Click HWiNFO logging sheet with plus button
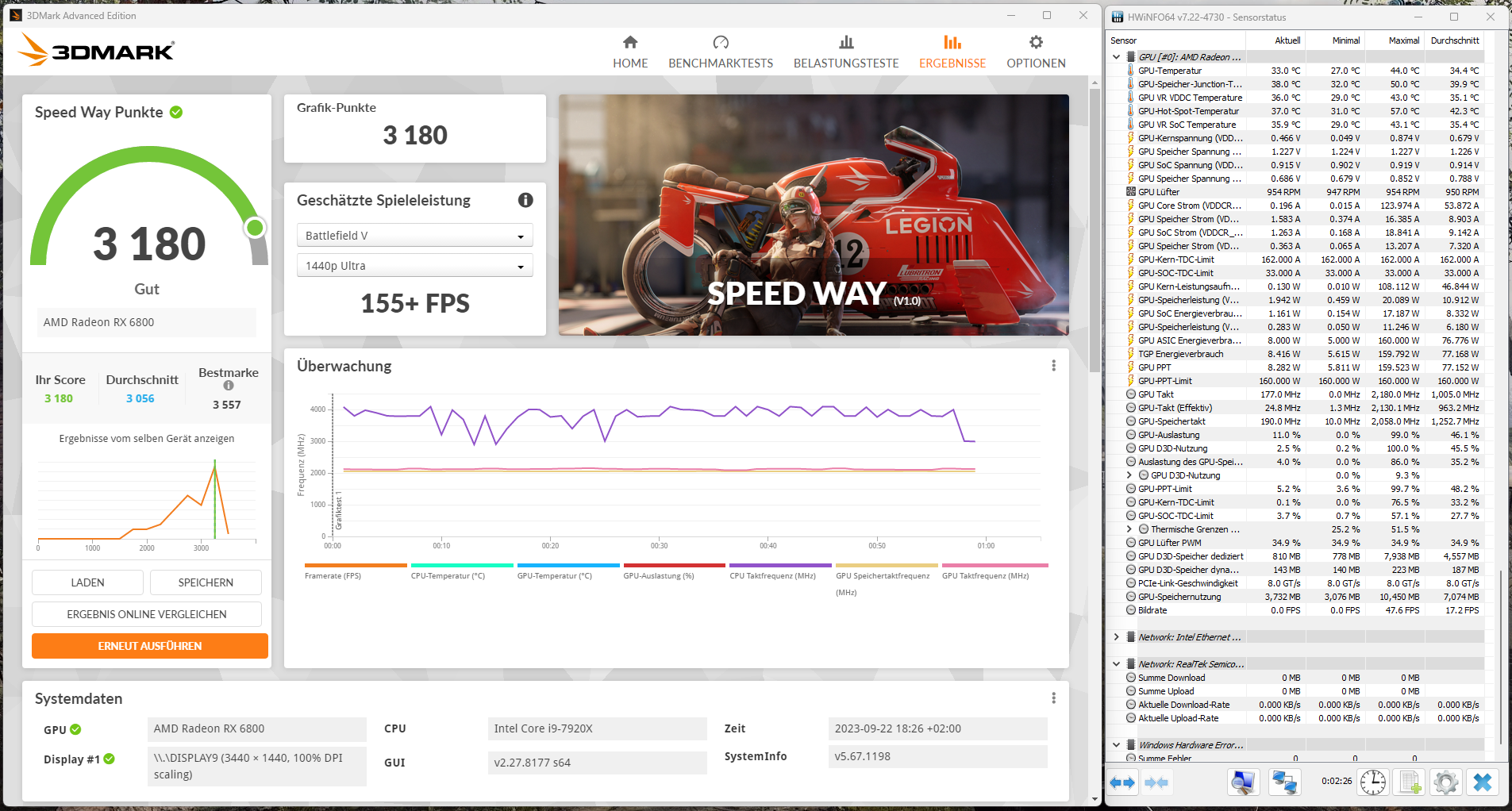The width and height of the screenshot is (1512, 811). coord(1410,782)
